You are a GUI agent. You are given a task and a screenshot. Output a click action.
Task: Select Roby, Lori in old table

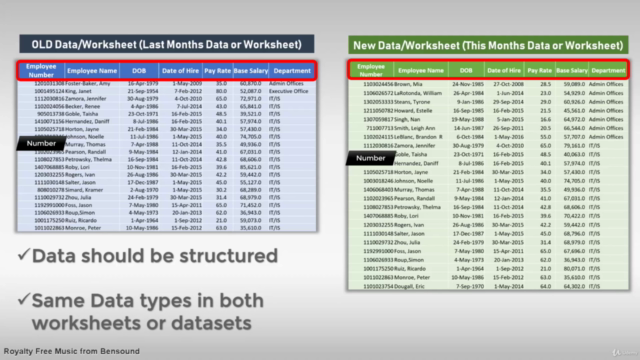click(78, 167)
